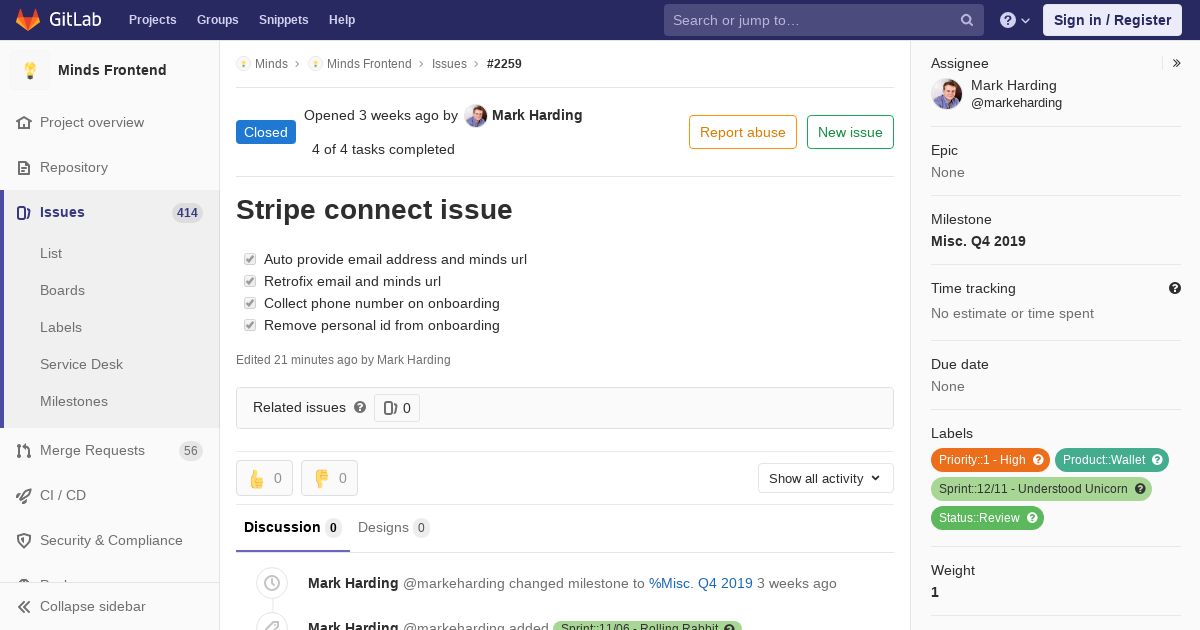Viewport: 1200px width, 630px height.
Task: Click the Related issues help icon
Action: pos(360,407)
